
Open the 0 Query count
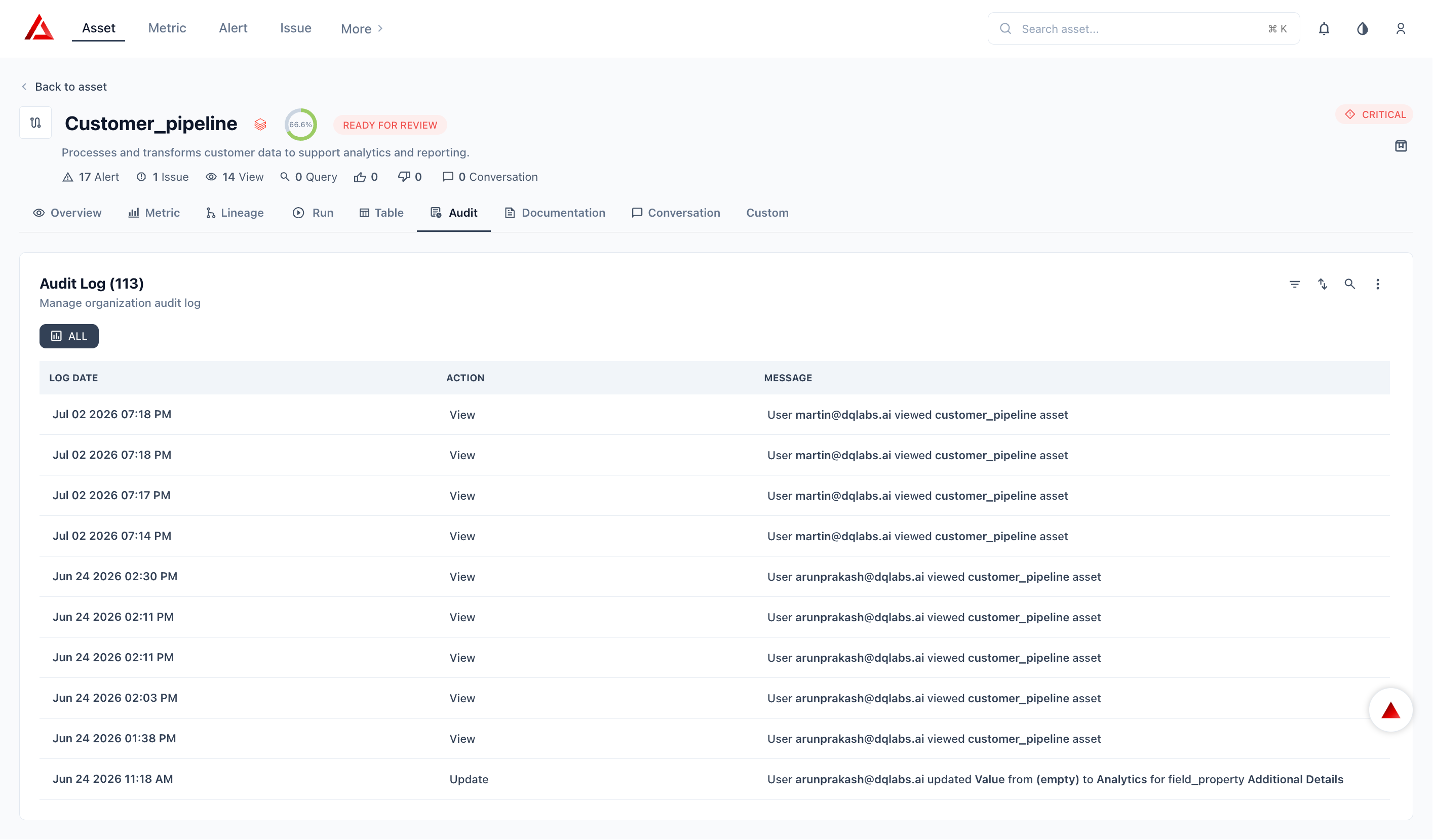[309, 177]
